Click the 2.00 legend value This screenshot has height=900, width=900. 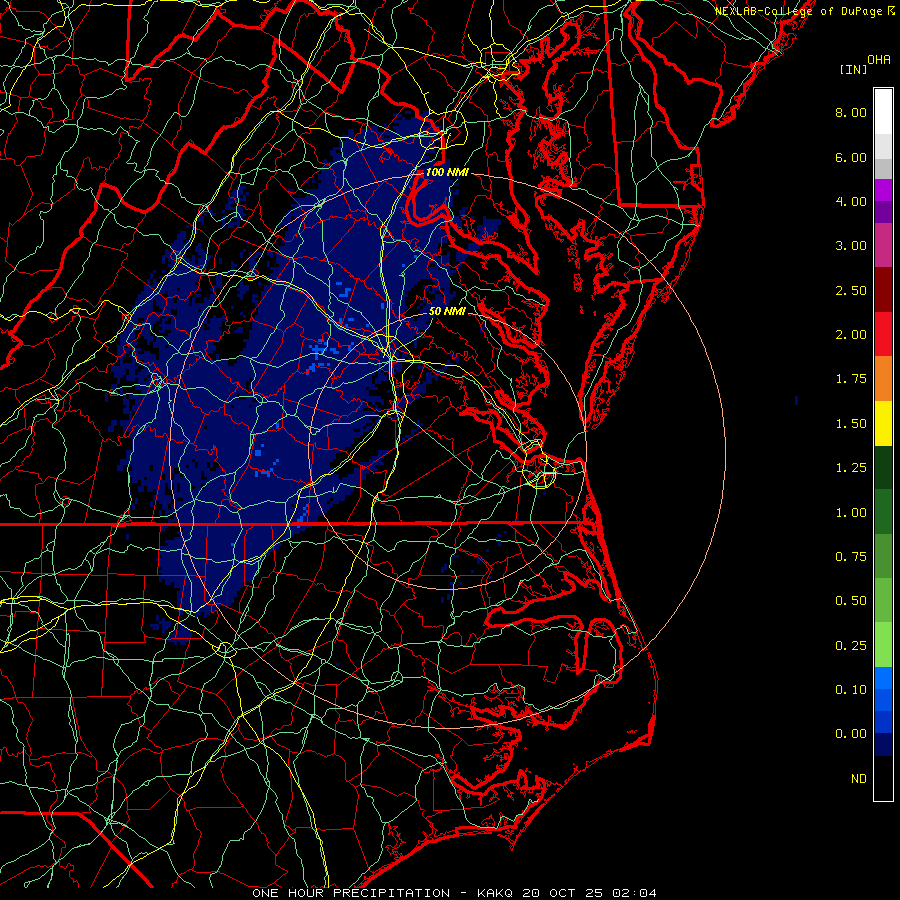click(851, 335)
